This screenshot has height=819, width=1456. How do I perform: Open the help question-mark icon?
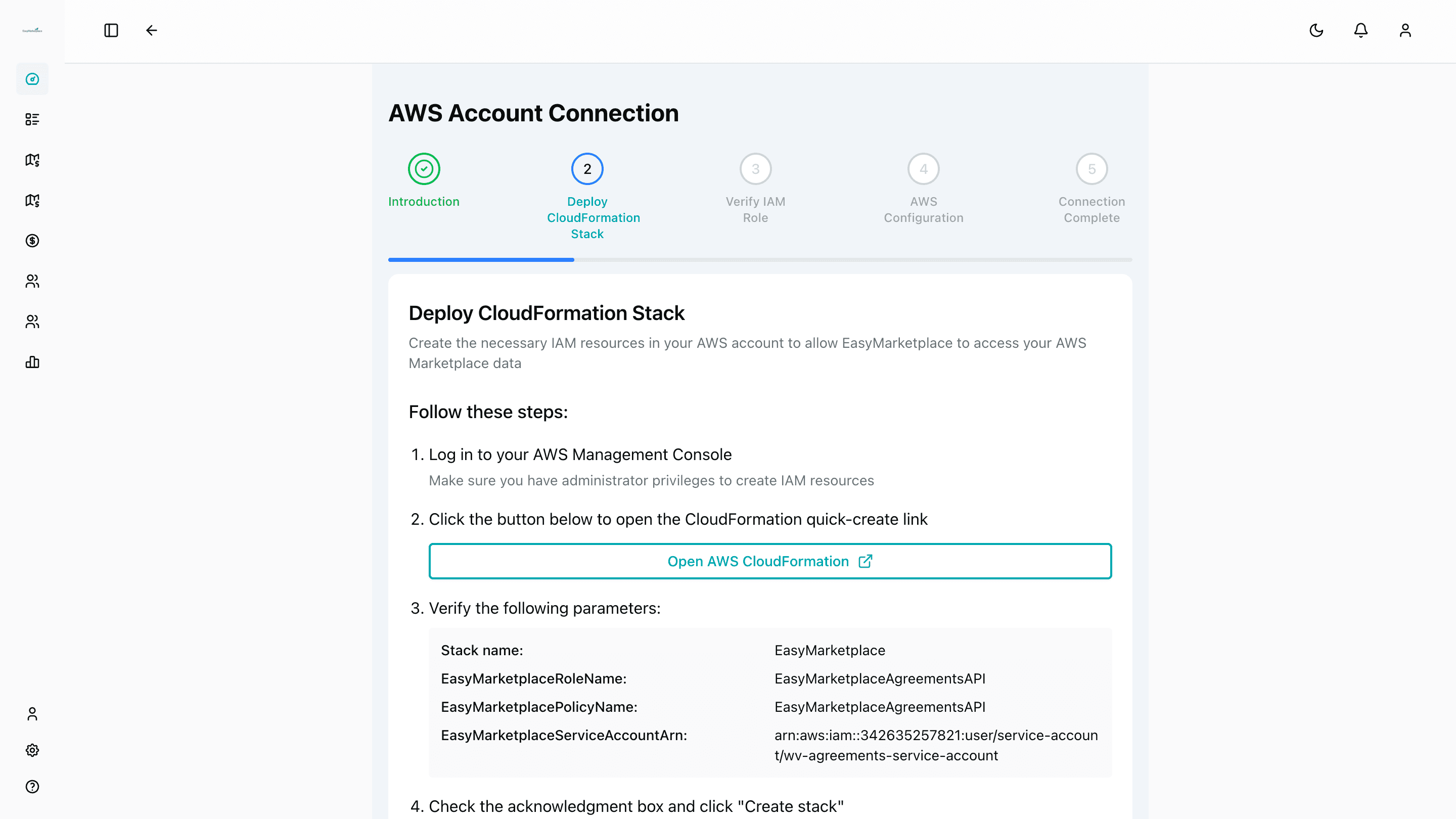pos(32,787)
